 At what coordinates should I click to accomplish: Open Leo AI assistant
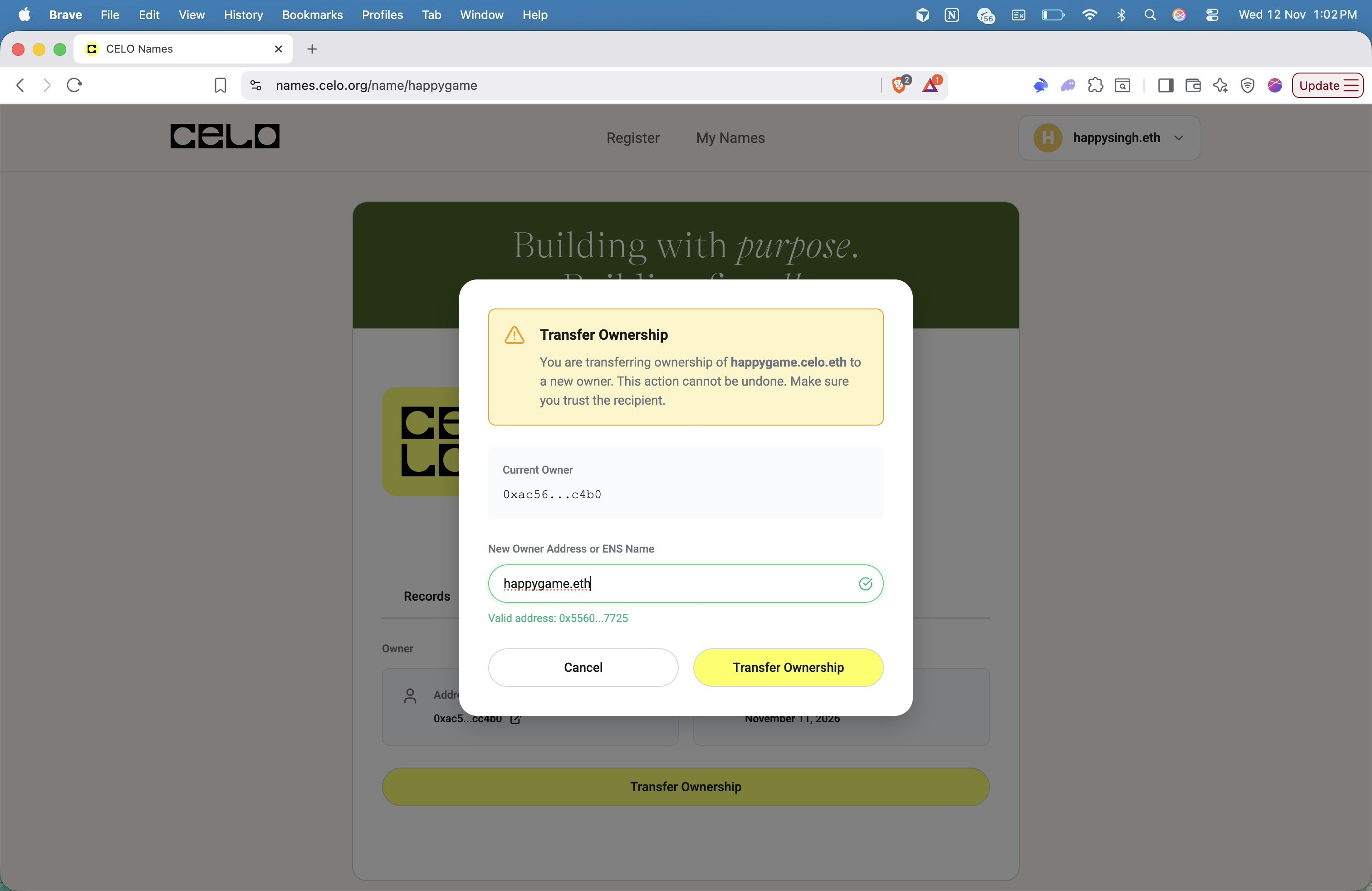(x=1220, y=85)
